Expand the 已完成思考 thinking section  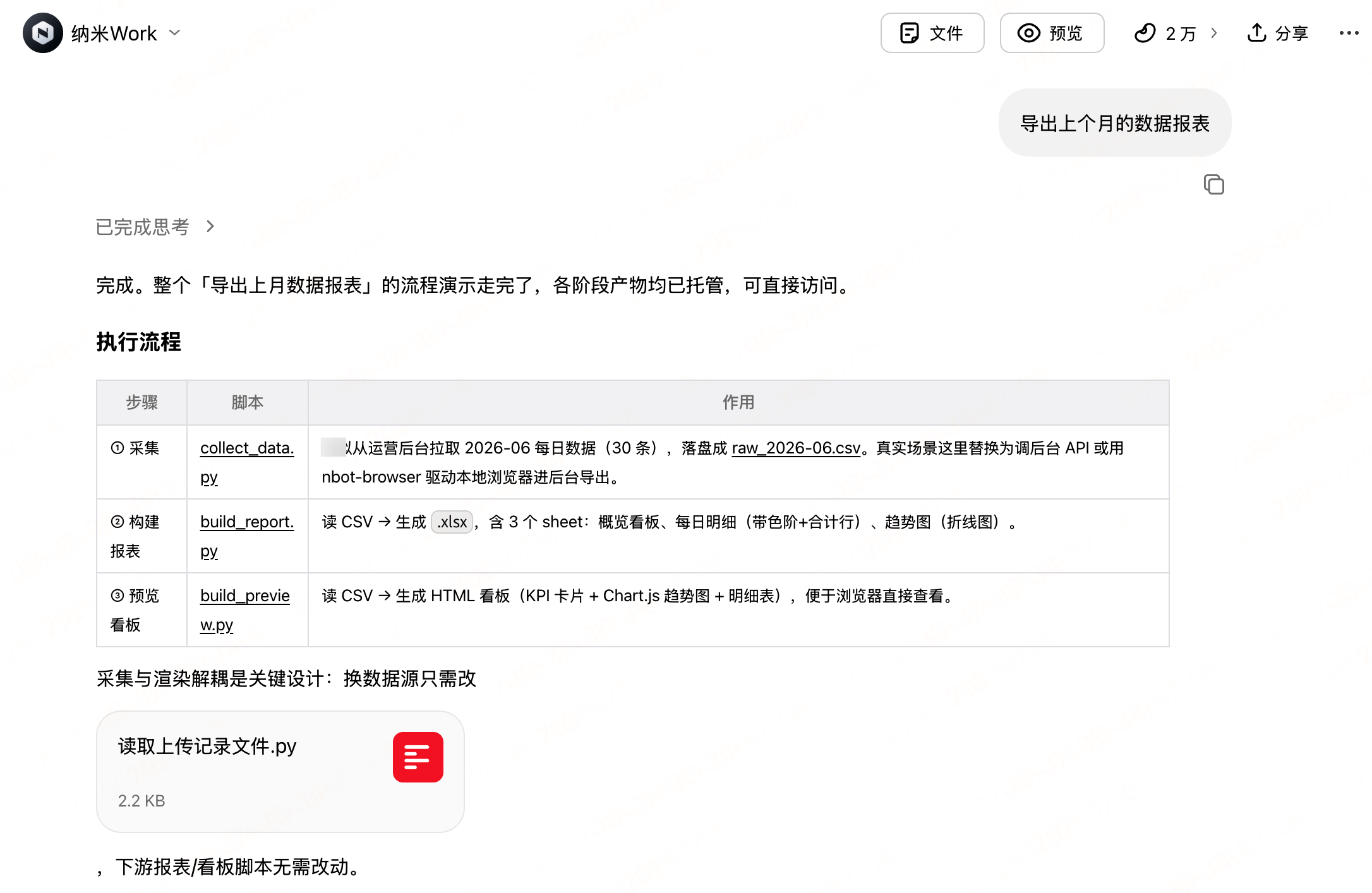tap(155, 227)
